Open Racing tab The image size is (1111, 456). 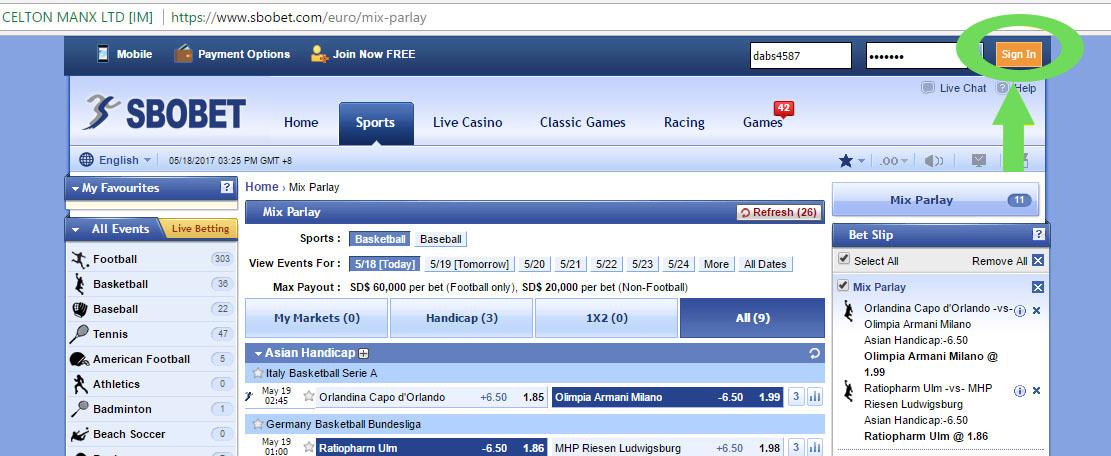pyautogui.click(x=684, y=122)
